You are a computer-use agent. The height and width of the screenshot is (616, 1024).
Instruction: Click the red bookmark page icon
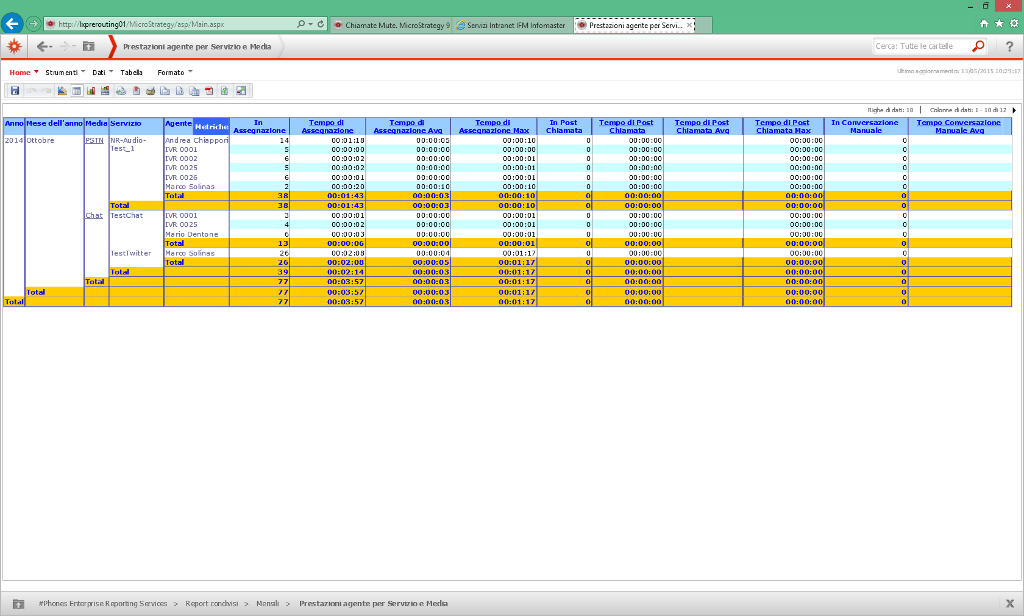[136, 91]
